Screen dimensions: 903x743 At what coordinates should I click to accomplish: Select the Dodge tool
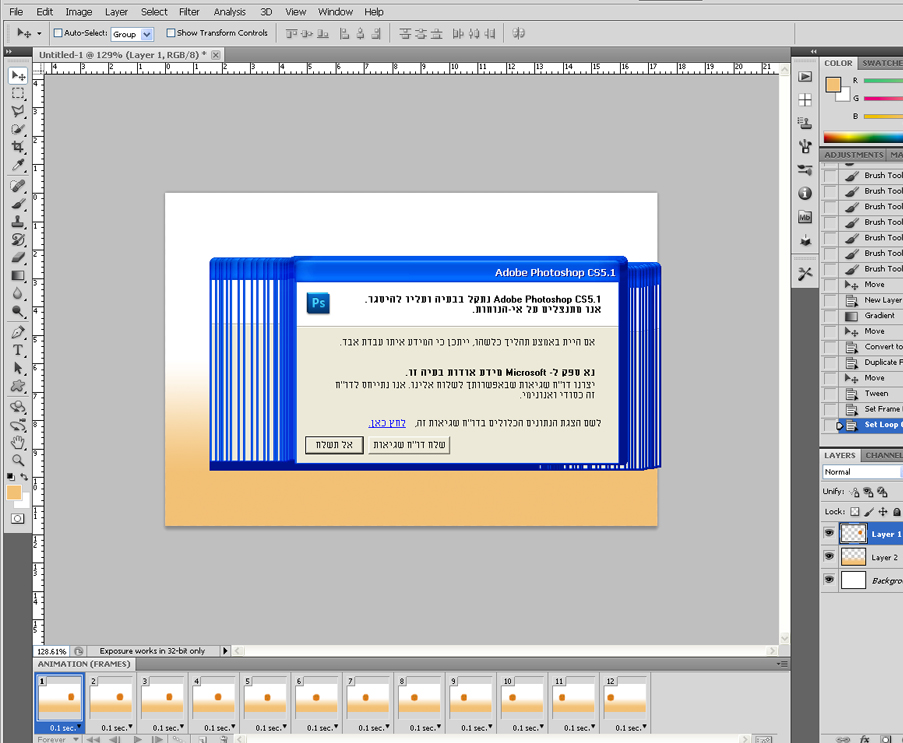18,311
